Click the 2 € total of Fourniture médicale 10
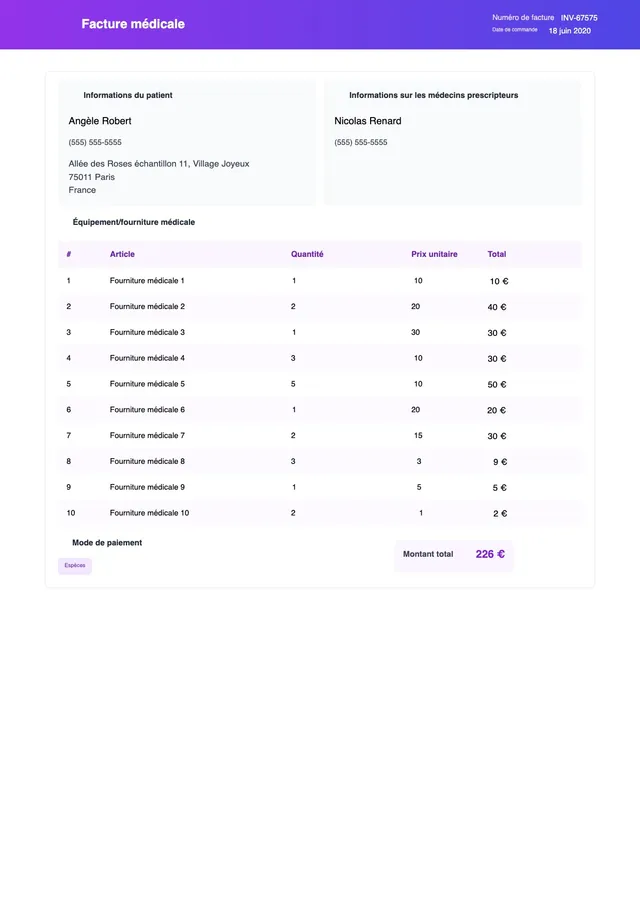640x905 pixels. [500, 514]
